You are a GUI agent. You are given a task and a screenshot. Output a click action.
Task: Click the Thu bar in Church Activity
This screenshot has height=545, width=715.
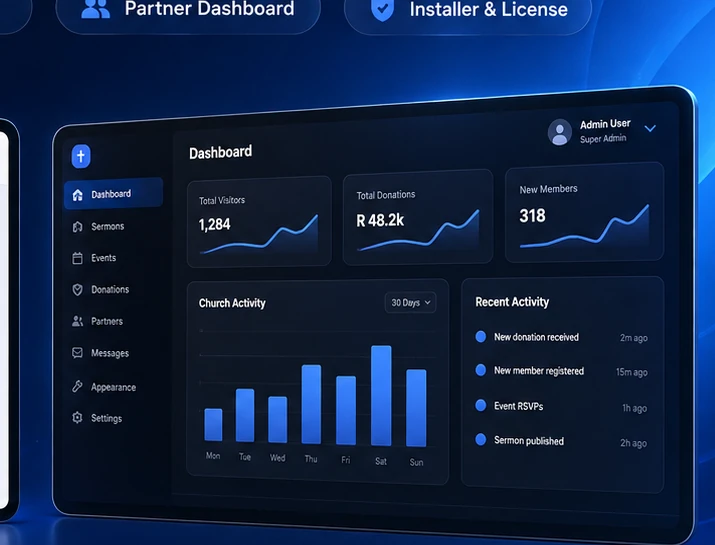[x=311, y=405]
